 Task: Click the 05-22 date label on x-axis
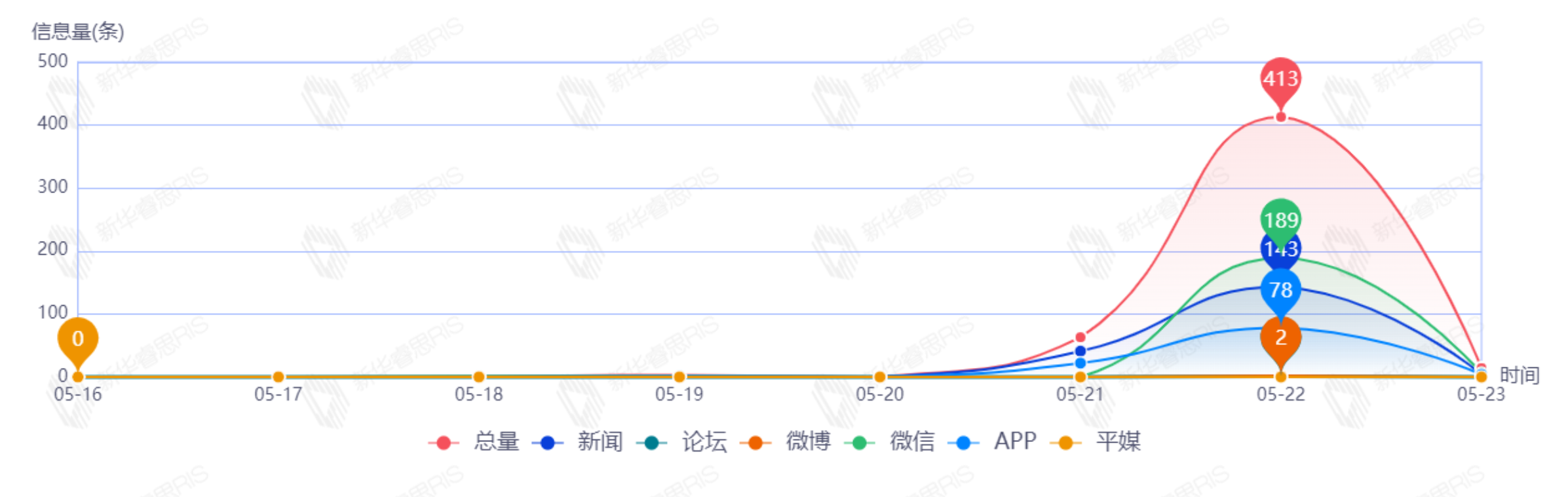tap(1280, 394)
